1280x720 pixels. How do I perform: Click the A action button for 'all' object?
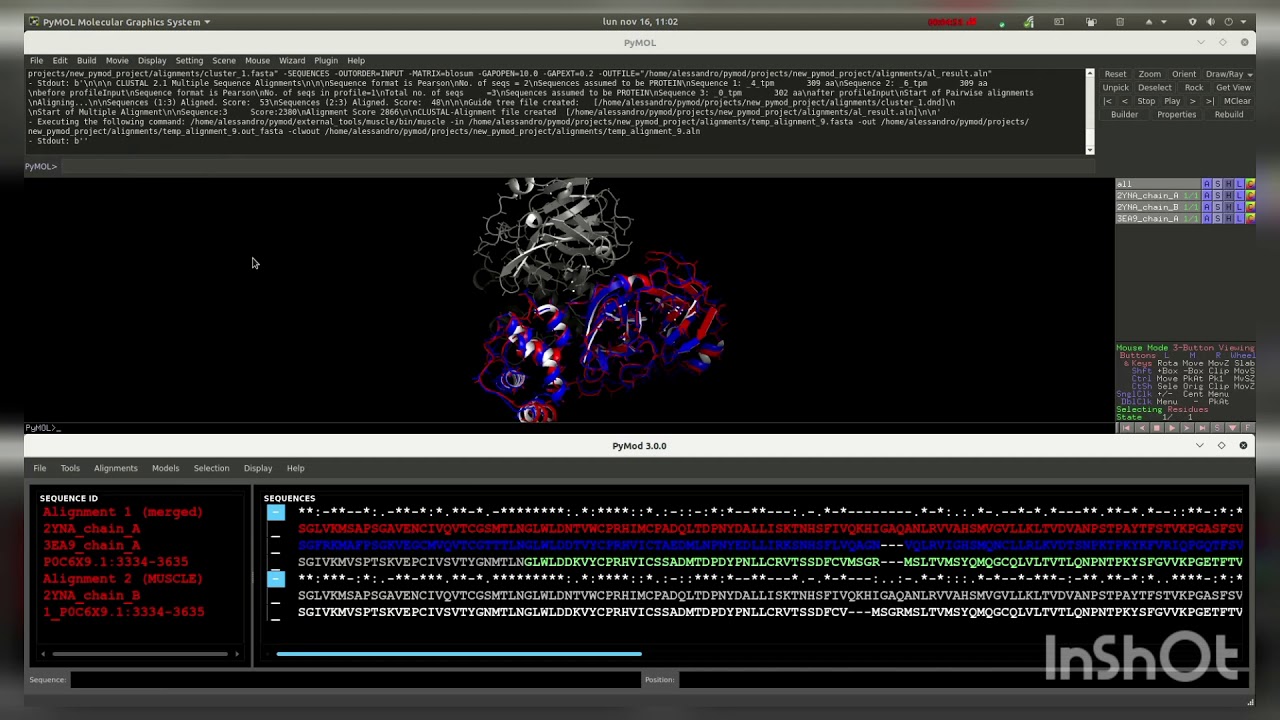[1207, 184]
